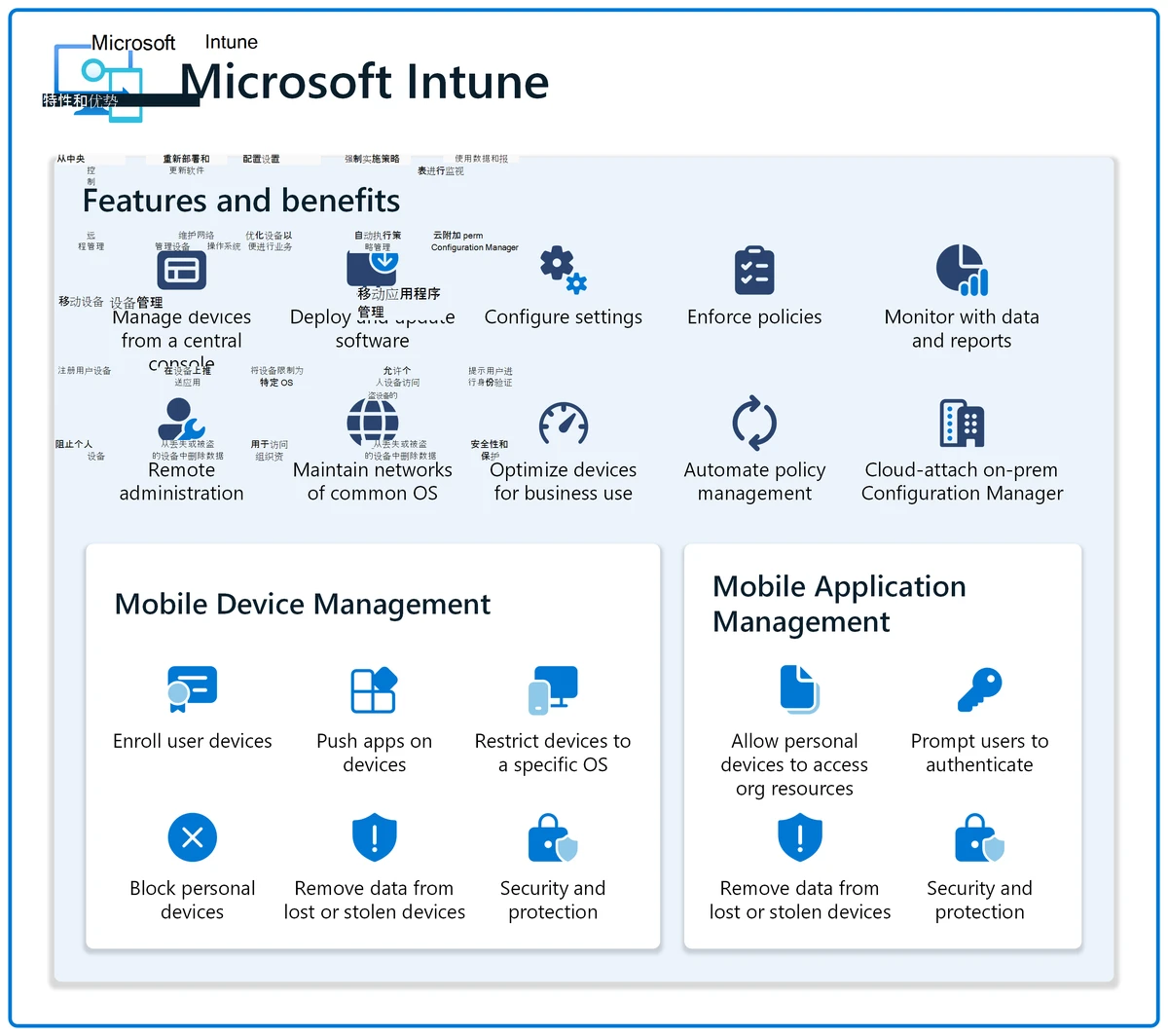Click the Mobile Application Management heading
Image resolution: width=1168 pixels, height=1036 pixels.
point(839,604)
